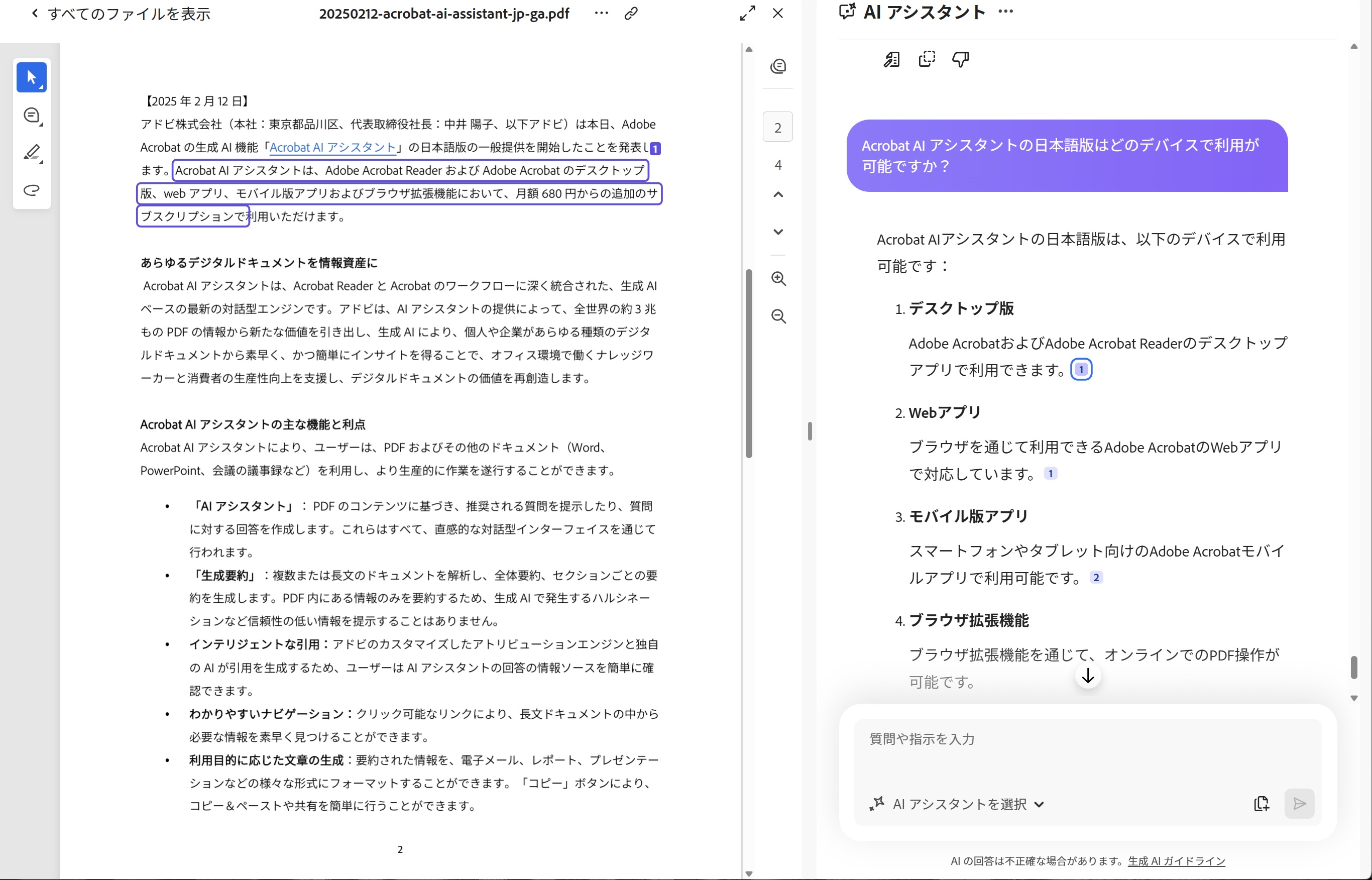Select the highlighter pen tool

coord(32,153)
